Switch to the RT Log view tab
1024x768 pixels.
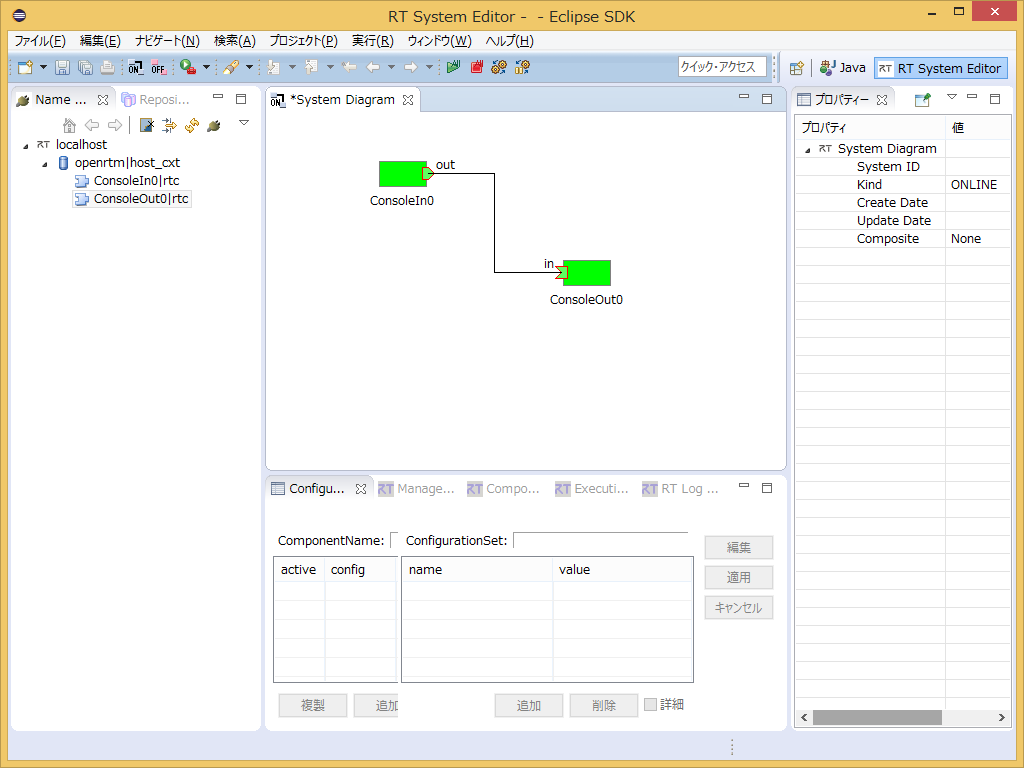(x=680, y=488)
